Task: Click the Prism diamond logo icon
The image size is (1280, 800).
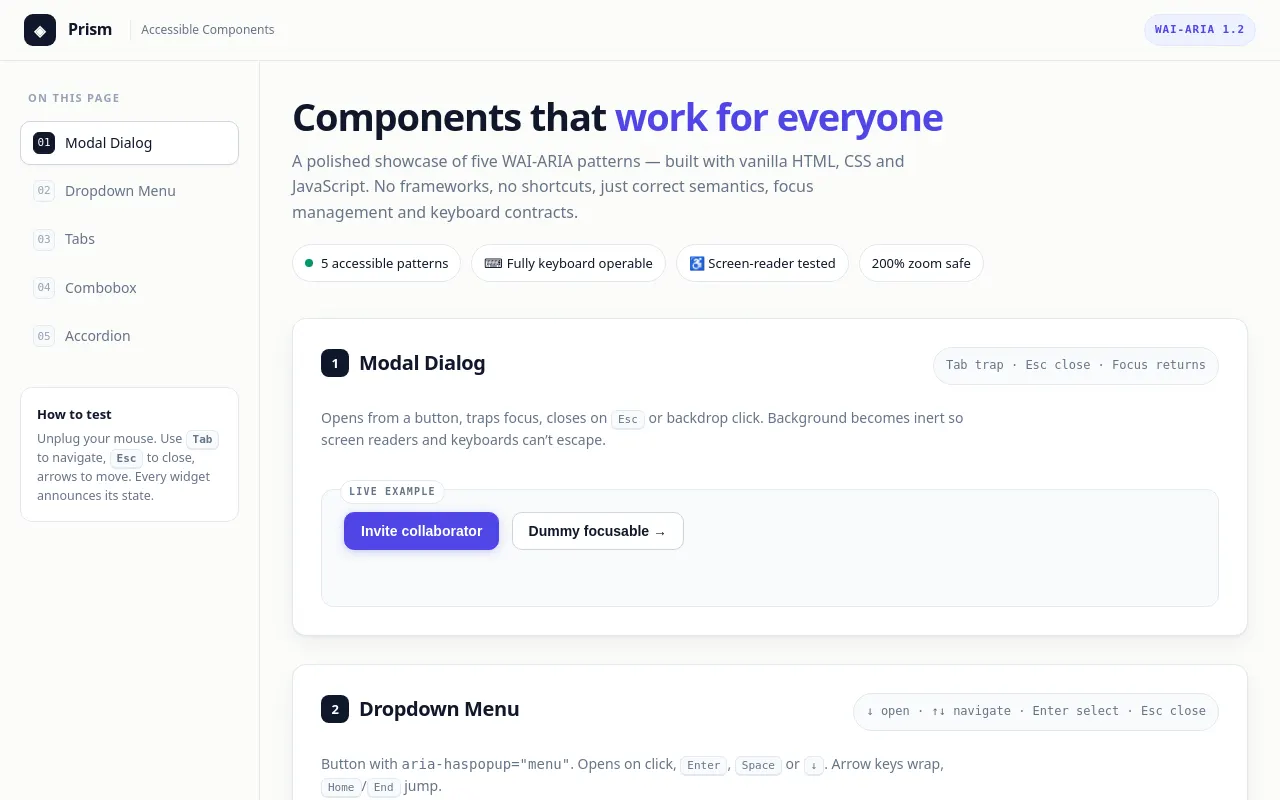Action: pos(40,30)
